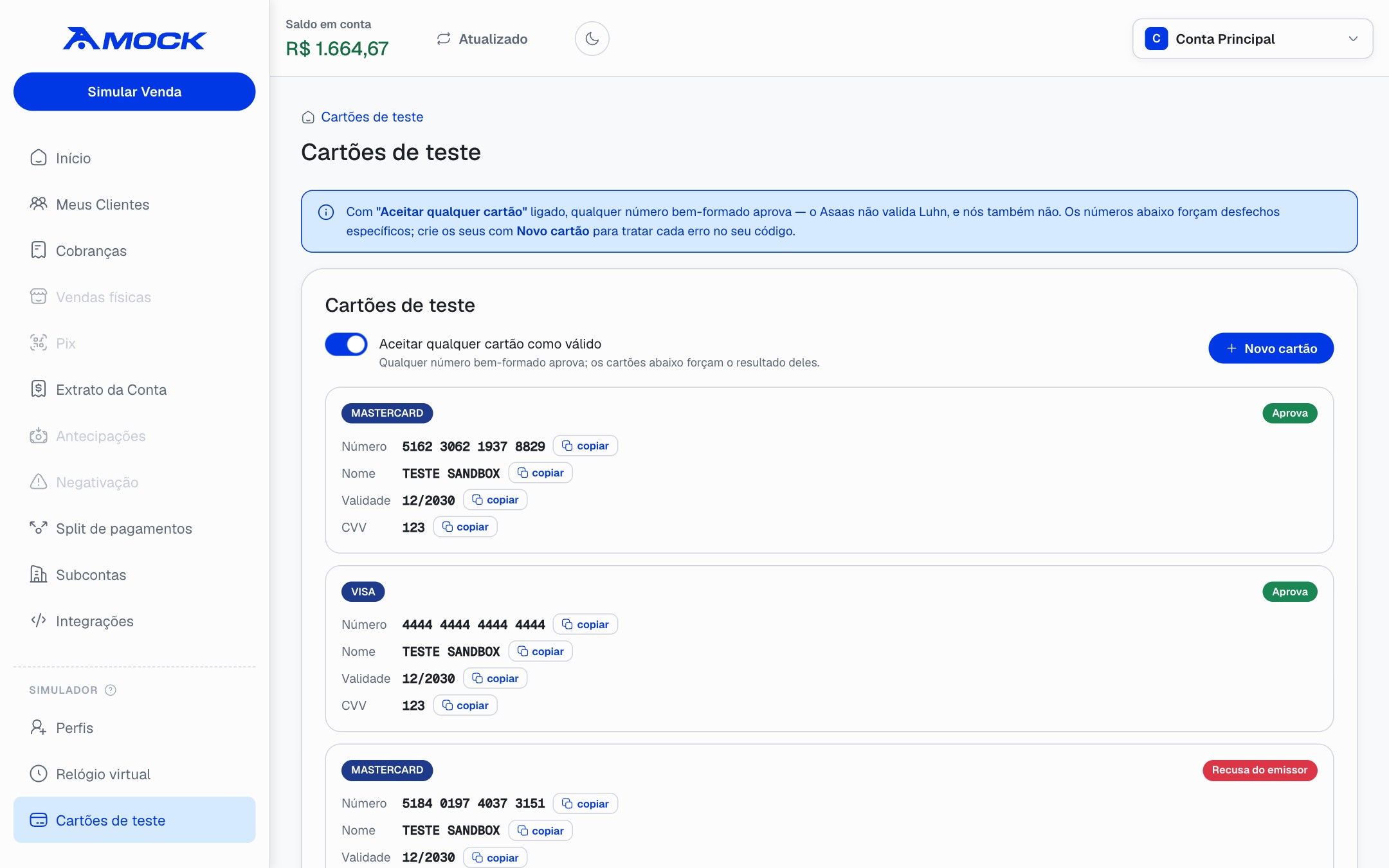Copy the first Mastercard's Validade
This screenshot has width=1389, height=868.
tap(495, 500)
